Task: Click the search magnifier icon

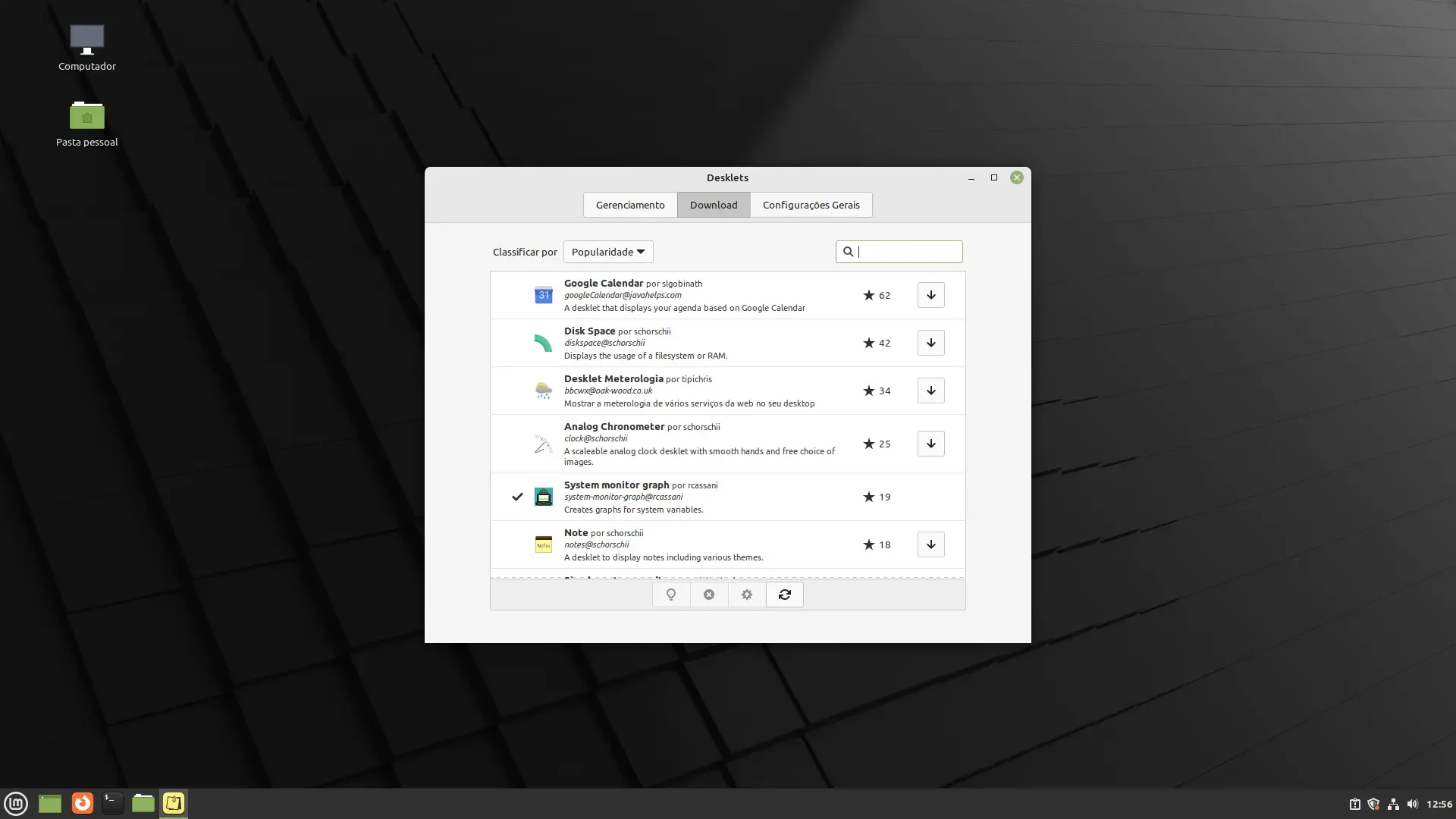Action: [x=848, y=252]
